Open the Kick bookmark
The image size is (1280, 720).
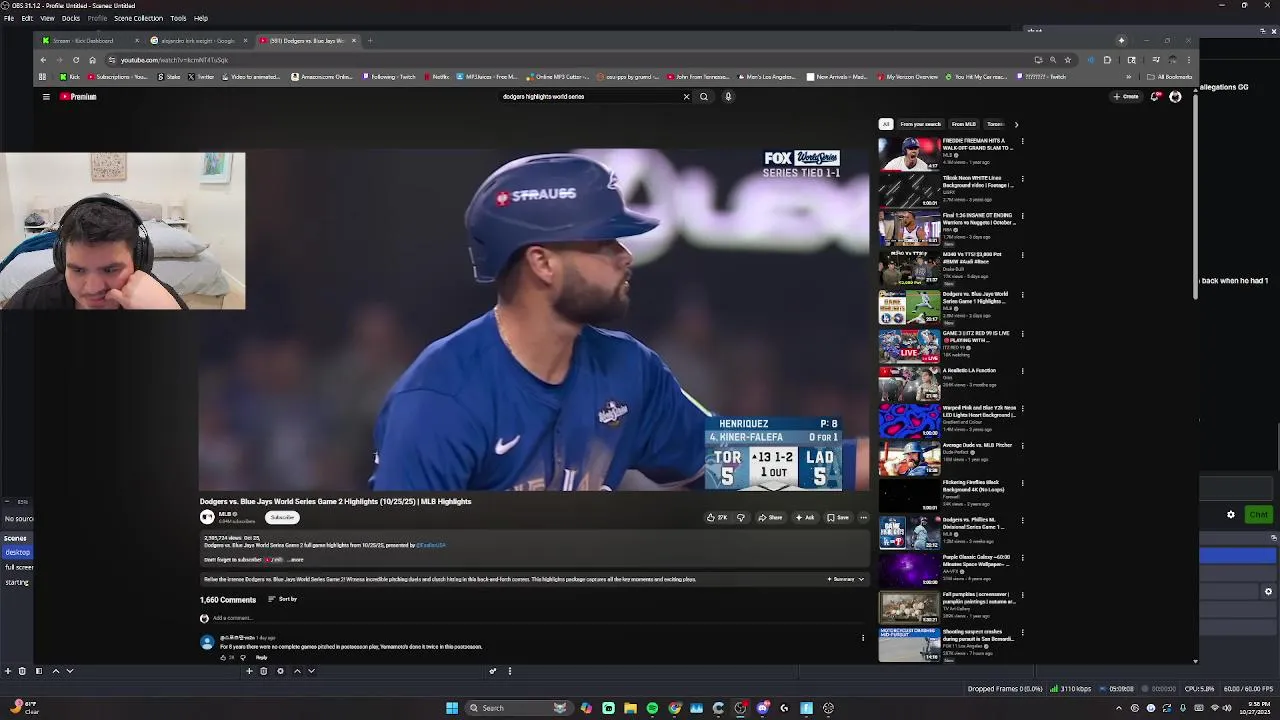[x=70, y=77]
